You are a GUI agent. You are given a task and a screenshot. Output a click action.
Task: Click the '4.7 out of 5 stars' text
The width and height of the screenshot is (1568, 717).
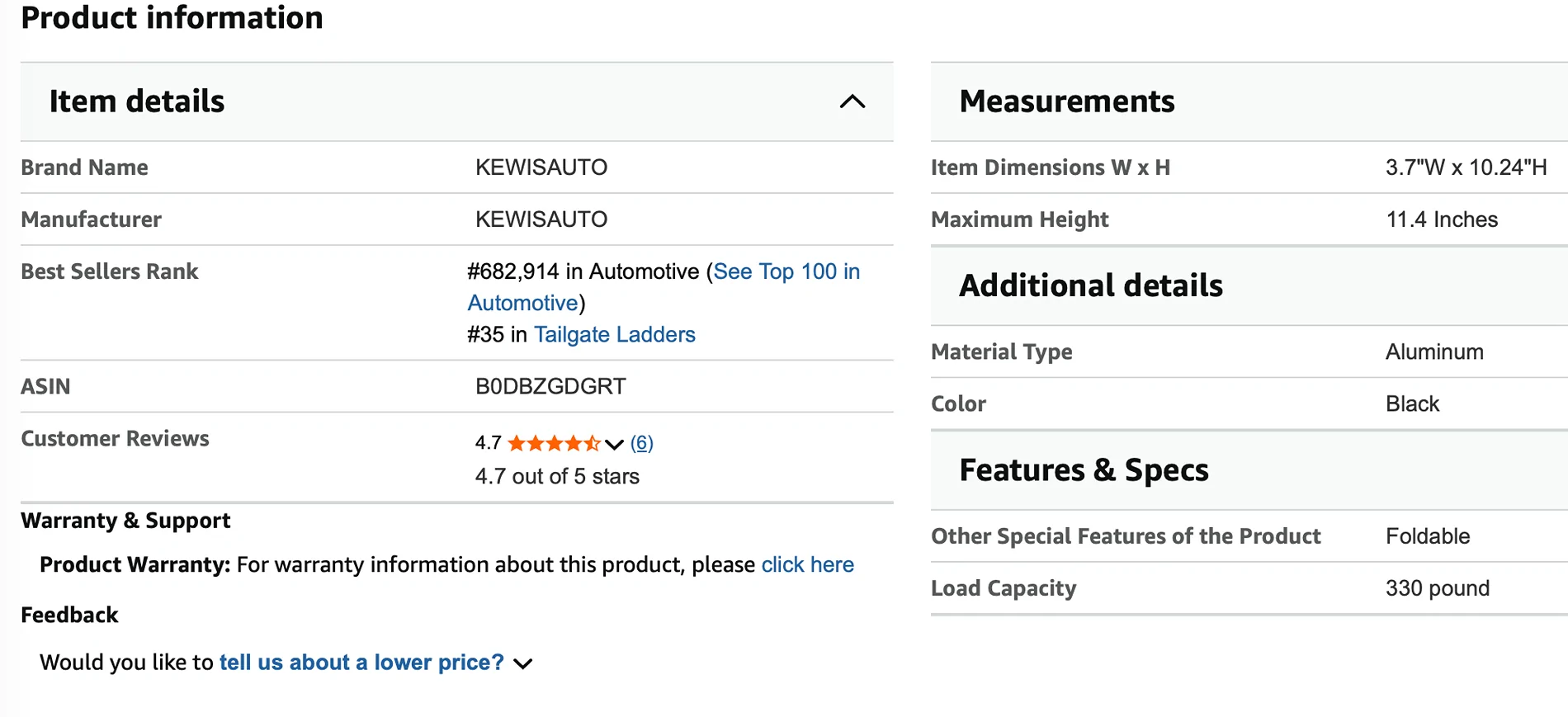pos(557,476)
